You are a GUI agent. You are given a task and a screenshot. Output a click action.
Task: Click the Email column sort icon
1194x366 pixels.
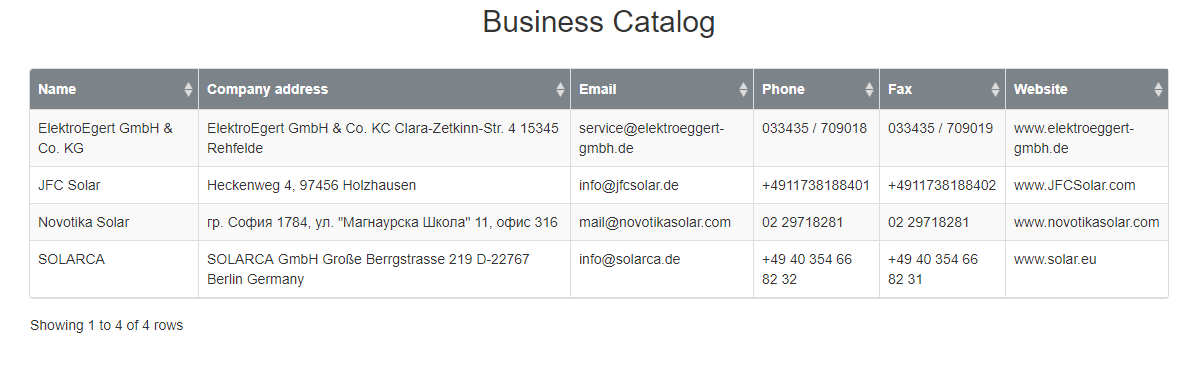click(744, 89)
